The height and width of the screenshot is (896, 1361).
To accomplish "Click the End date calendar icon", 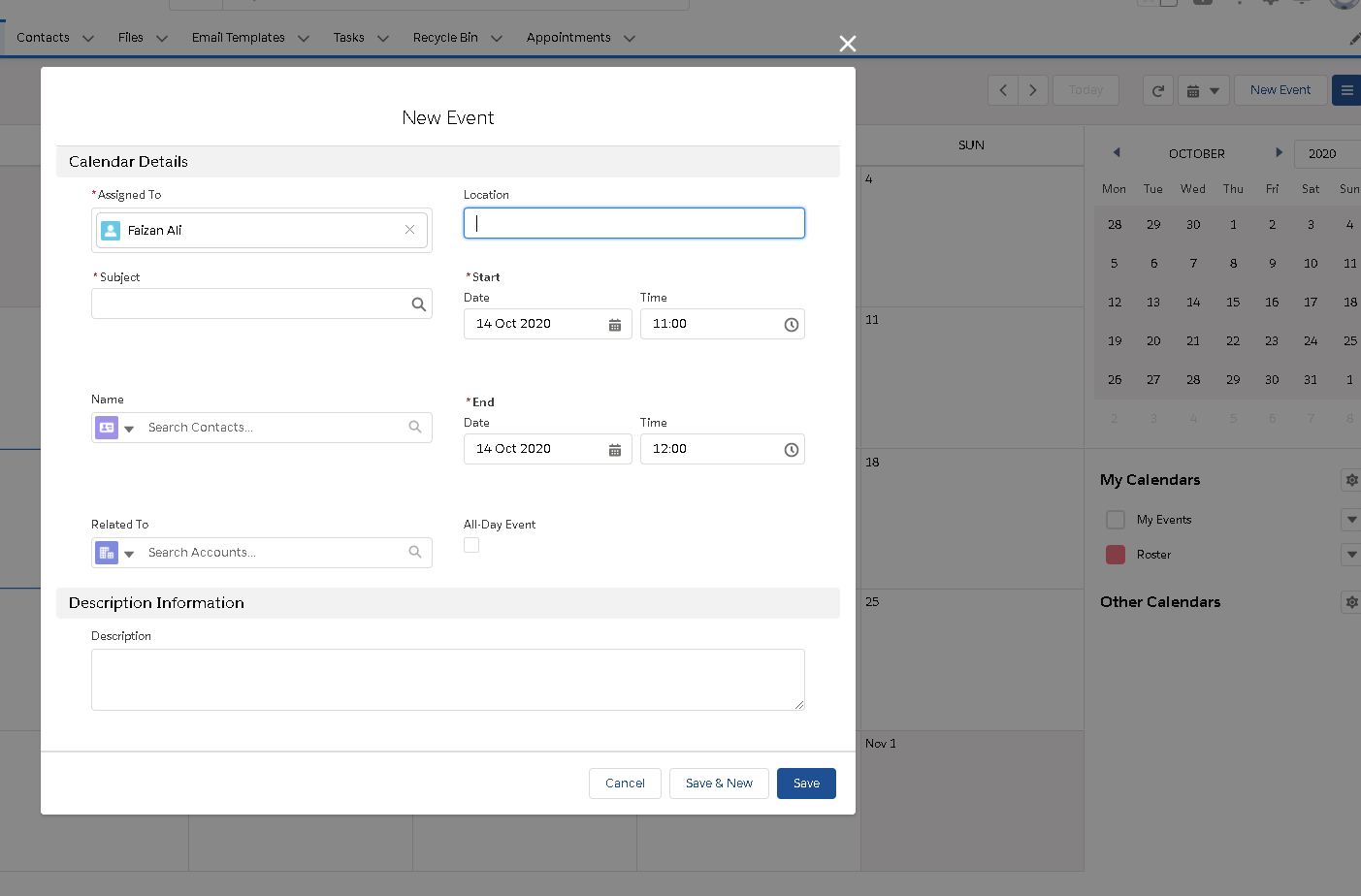I will (x=614, y=450).
